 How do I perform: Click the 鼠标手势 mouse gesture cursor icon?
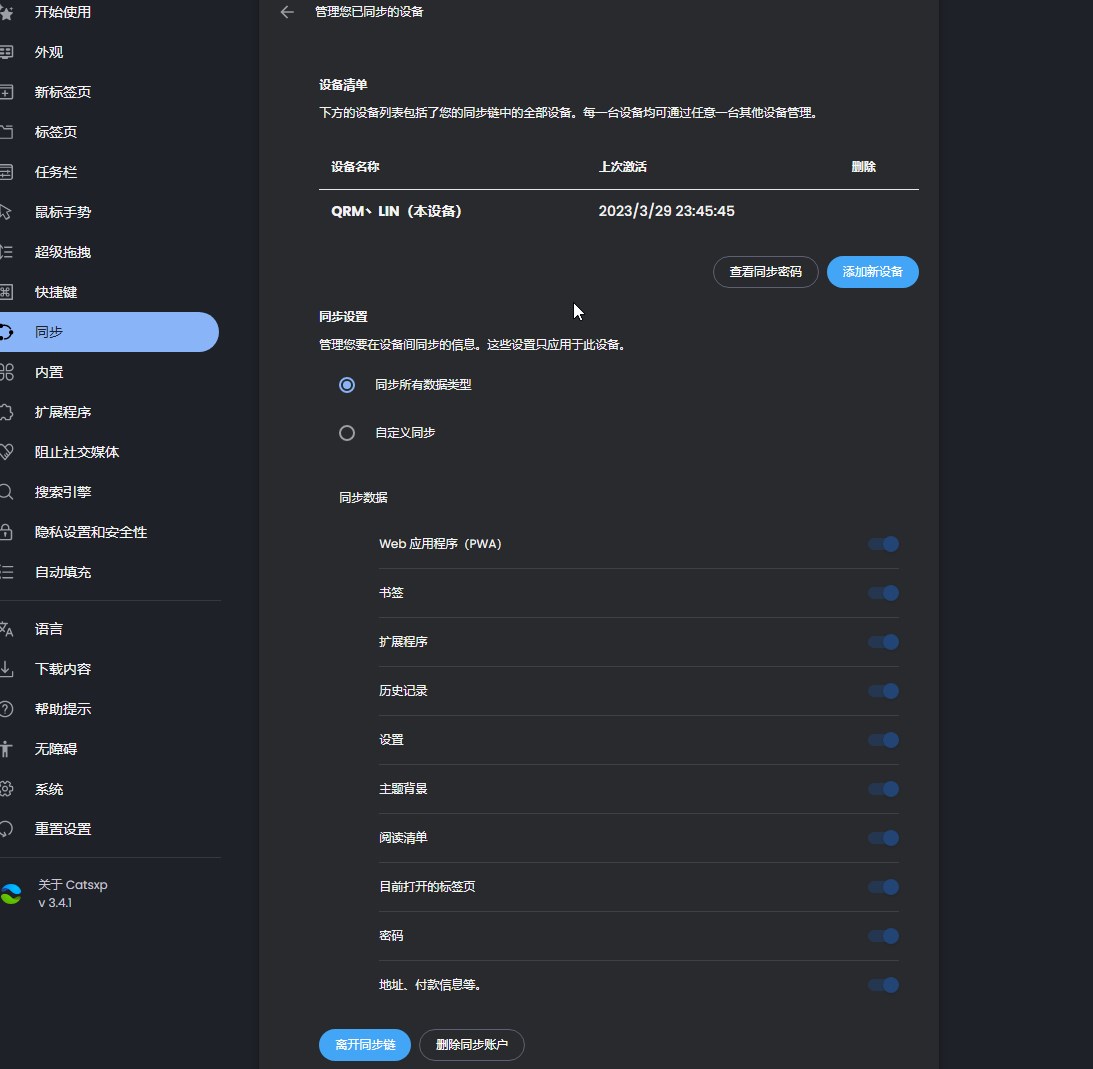(x=6, y=212)
